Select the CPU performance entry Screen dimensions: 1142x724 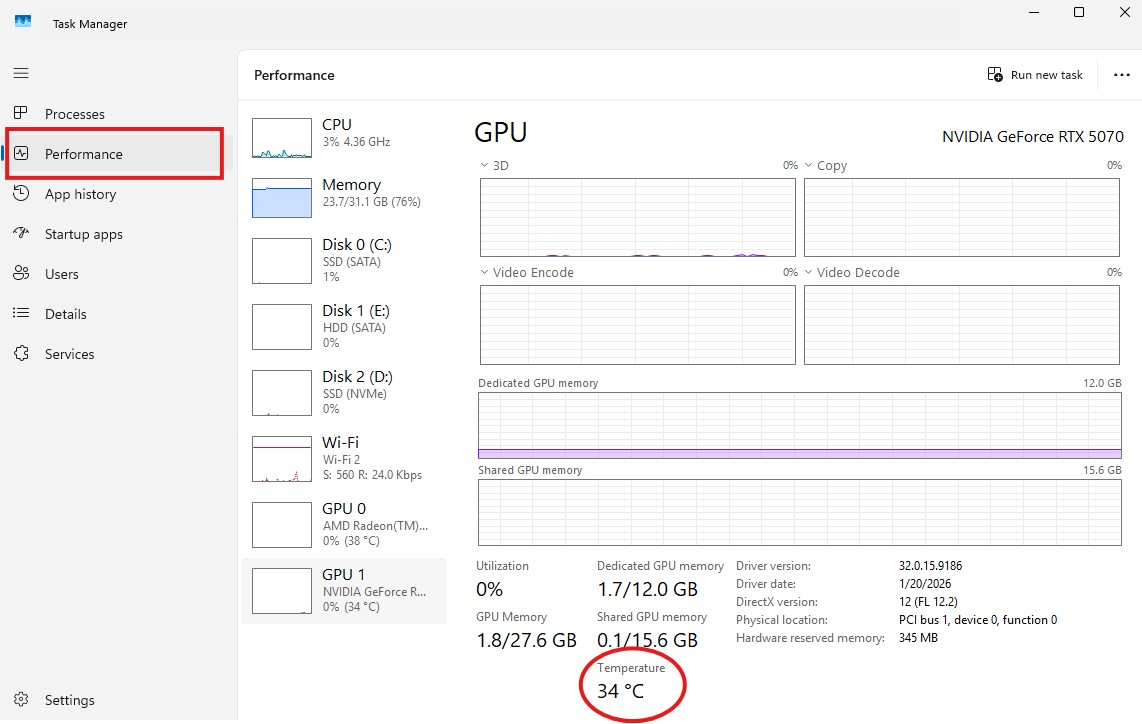tap(340, 131)
